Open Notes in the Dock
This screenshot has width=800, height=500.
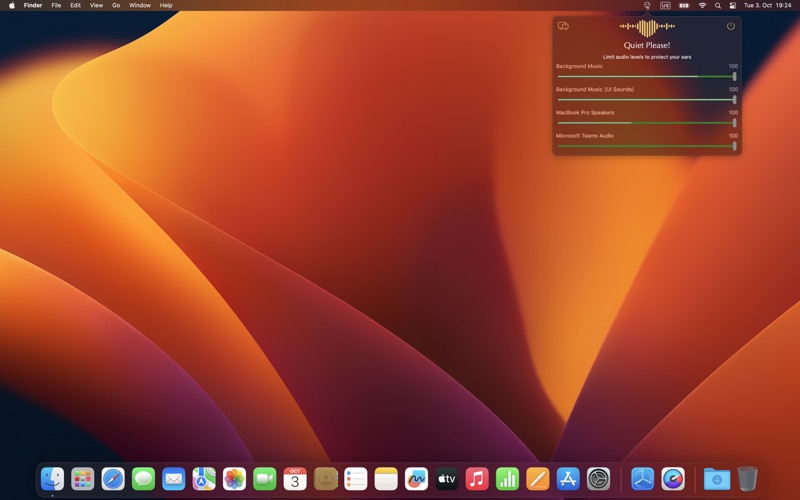coord(386,479)
